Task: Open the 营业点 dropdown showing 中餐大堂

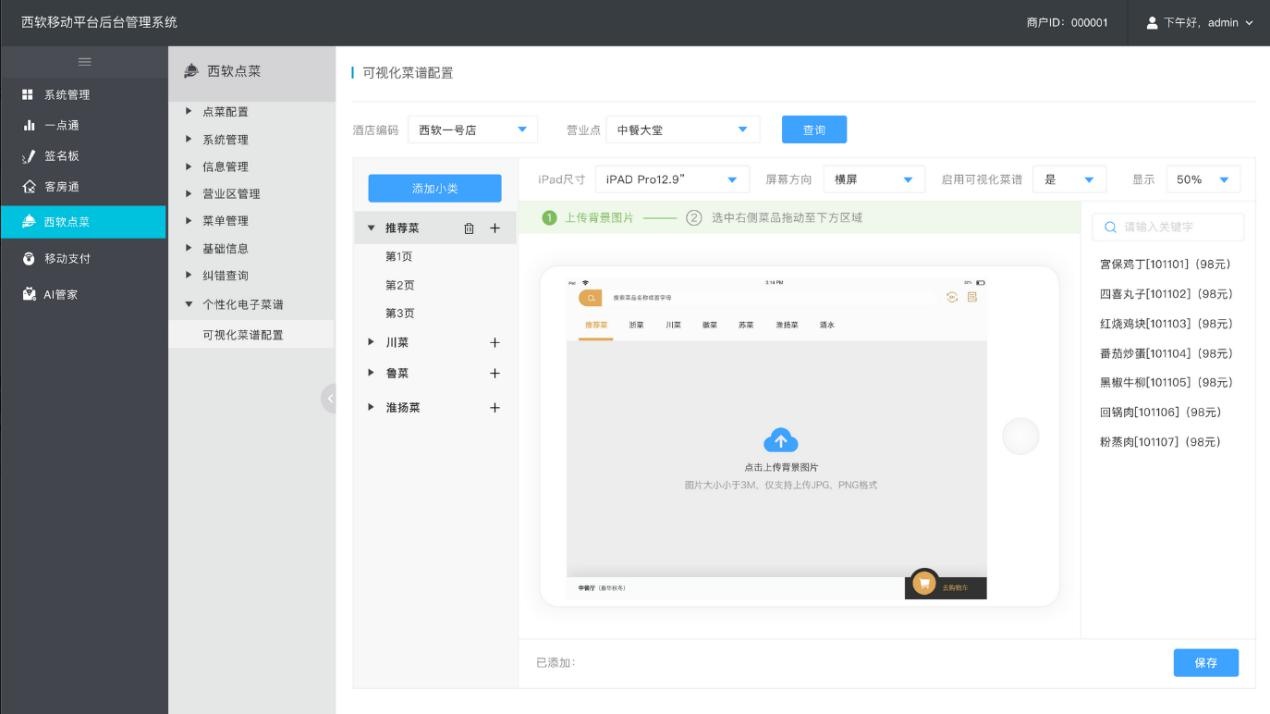Action: pos(683,130)
